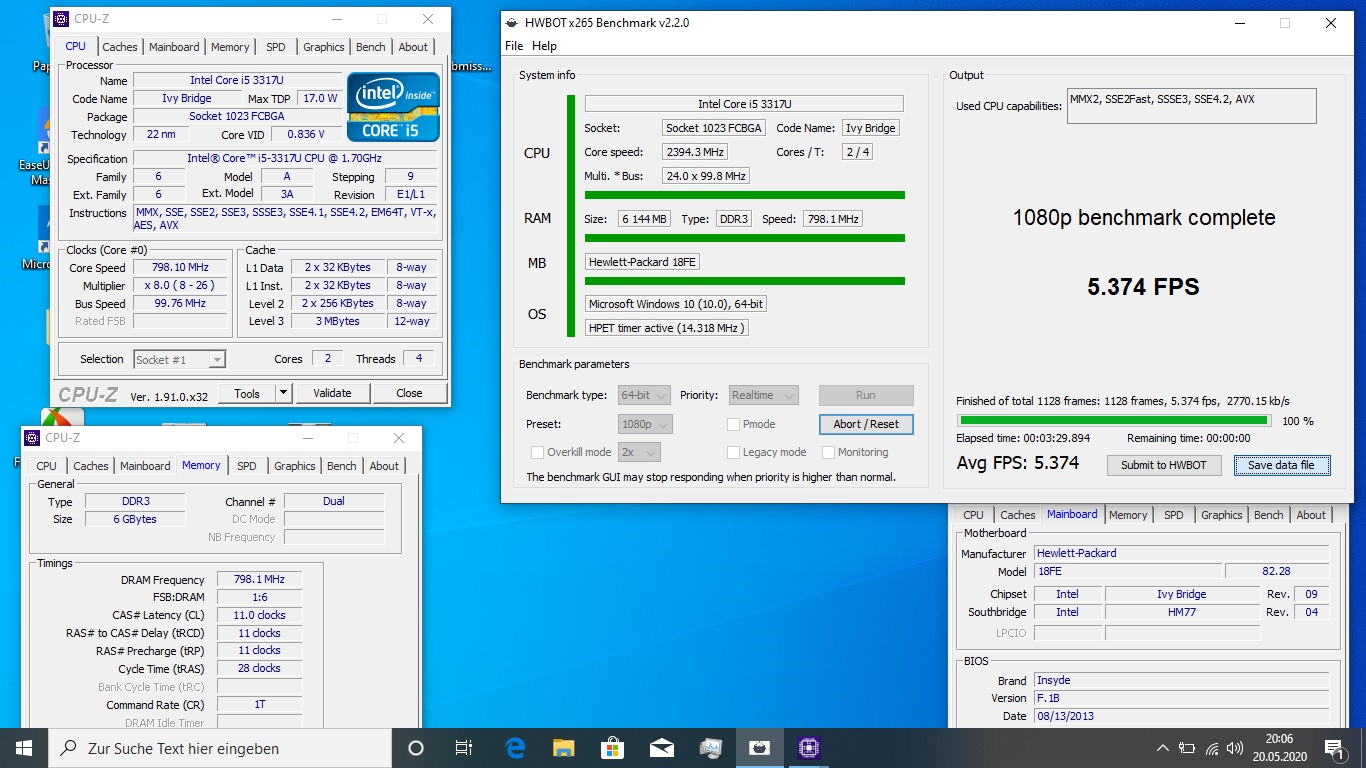The image size is (1366, 768).
Task: Open the Mail app on taskbar
Action: (662, 747)
